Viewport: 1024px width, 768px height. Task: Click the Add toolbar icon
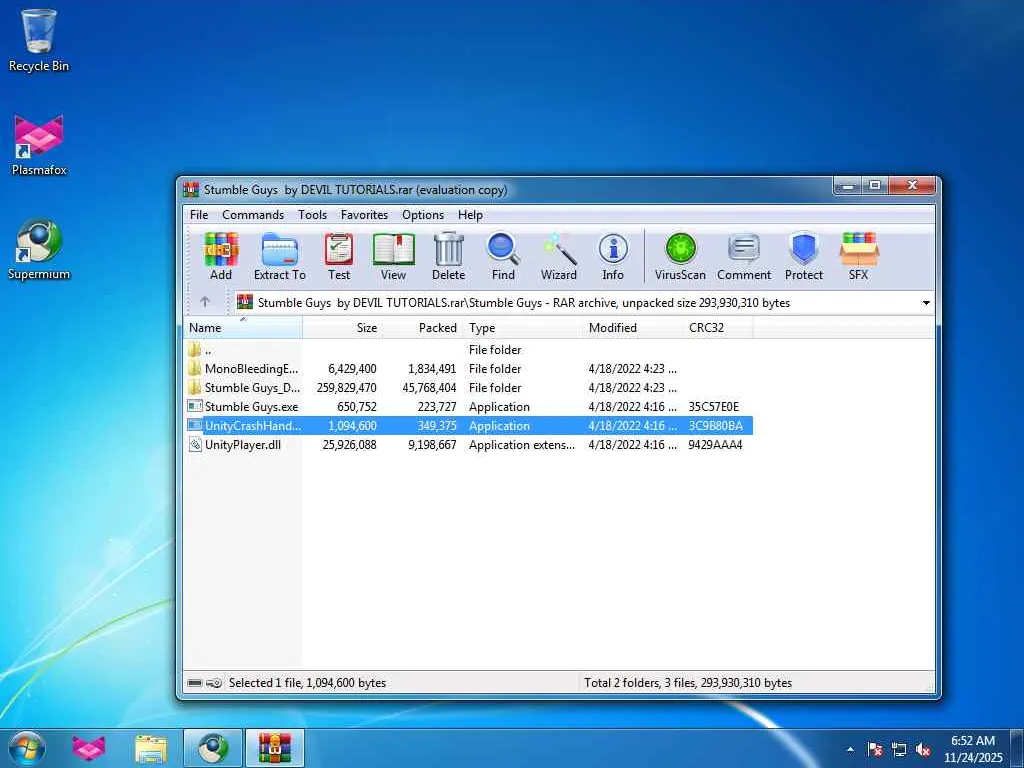click(x=221, y=256)
